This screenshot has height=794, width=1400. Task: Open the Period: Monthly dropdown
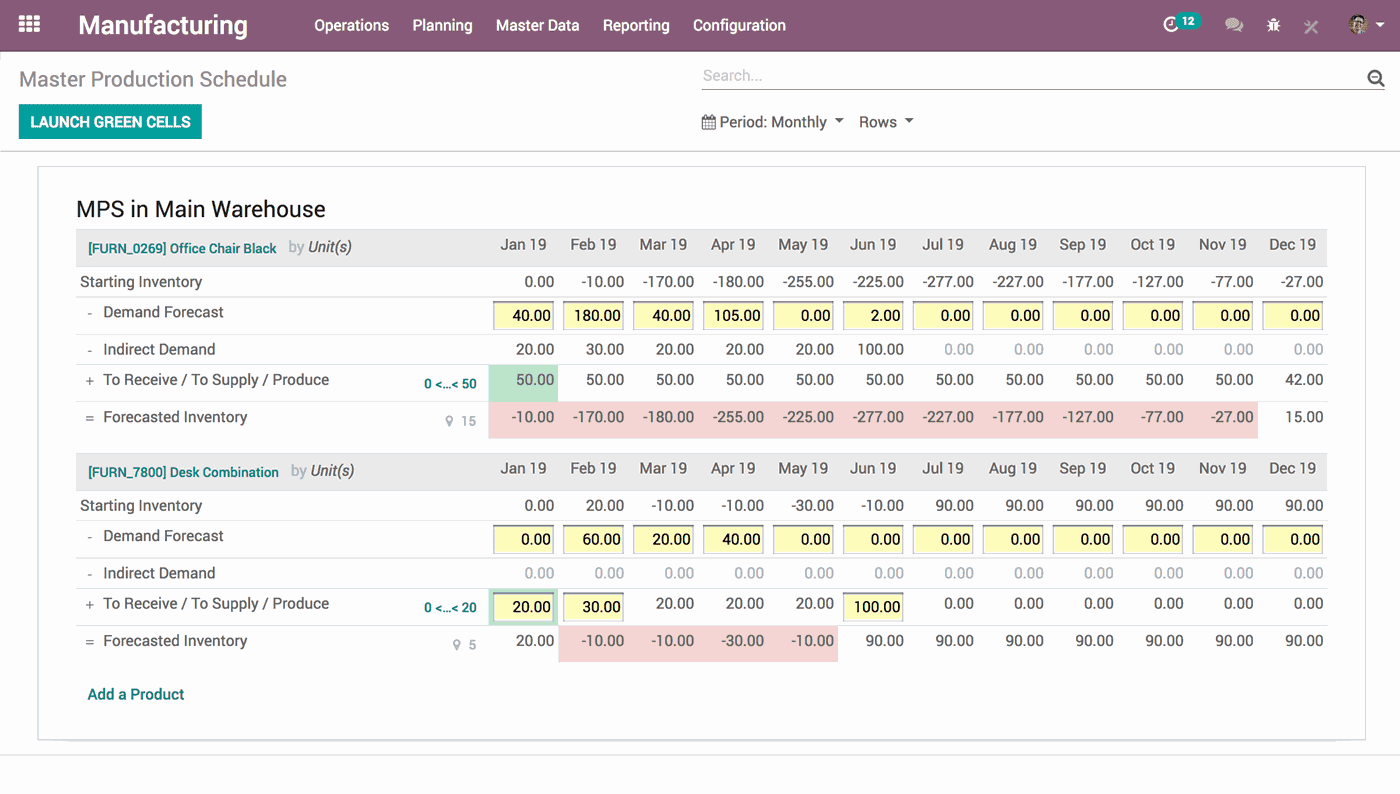(775, 121)
